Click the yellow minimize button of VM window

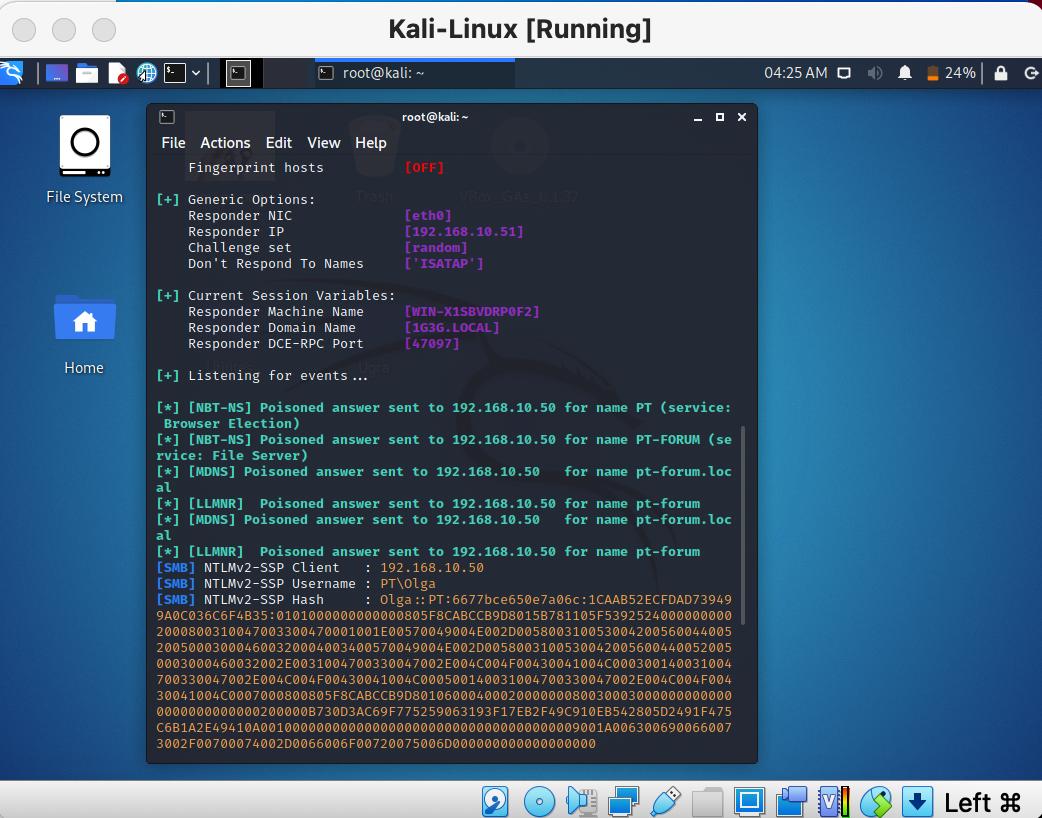[x=64, y=29]
